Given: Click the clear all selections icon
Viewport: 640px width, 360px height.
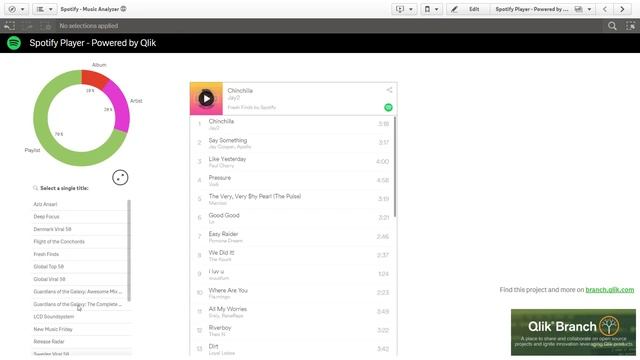Looking at the screenshot, I should 46,26.
